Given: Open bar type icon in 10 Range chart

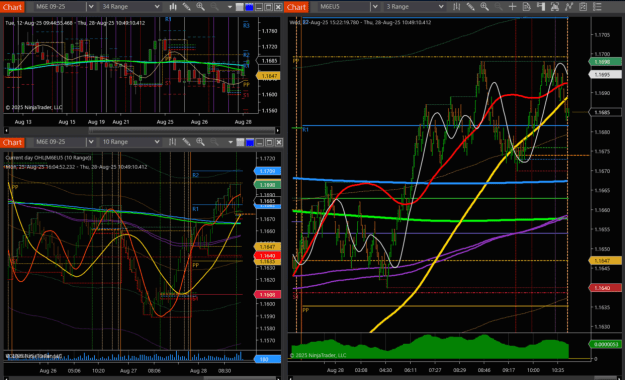Looking at the screenshot, I should (x=173, y=142).
